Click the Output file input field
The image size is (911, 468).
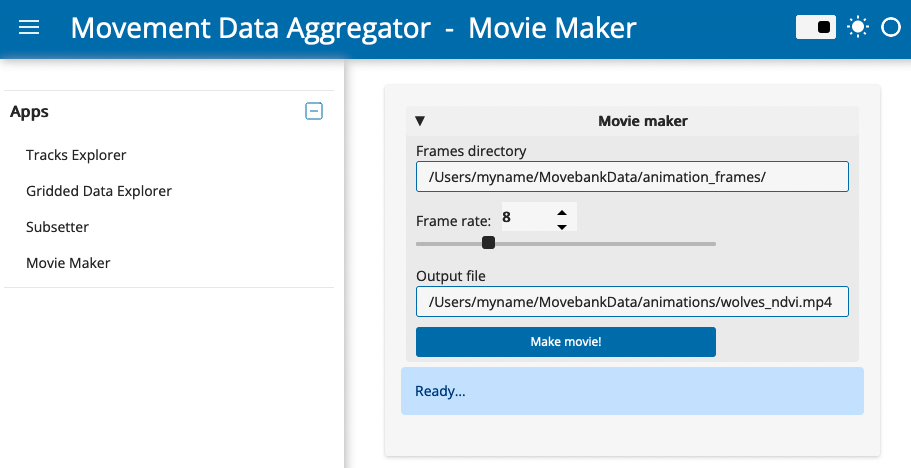tap(632, 301)
